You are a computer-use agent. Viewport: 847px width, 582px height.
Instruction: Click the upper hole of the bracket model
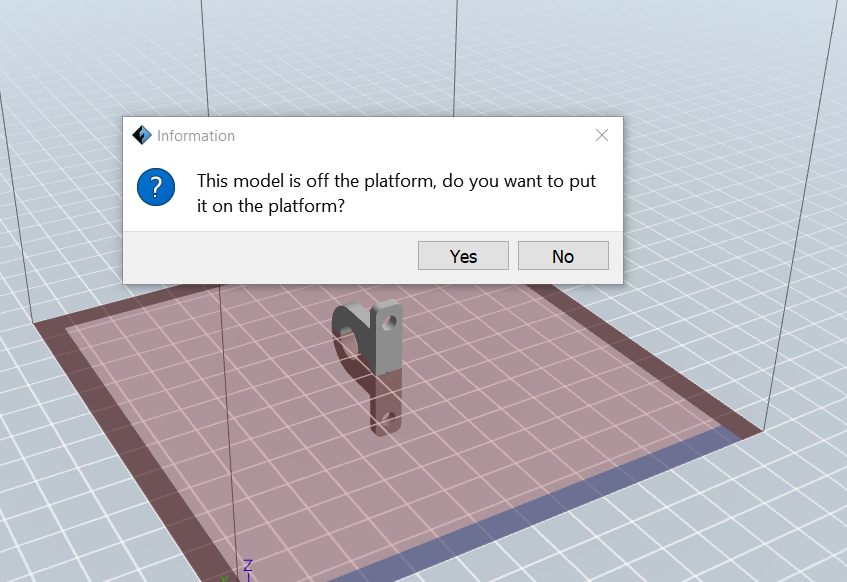390,322
